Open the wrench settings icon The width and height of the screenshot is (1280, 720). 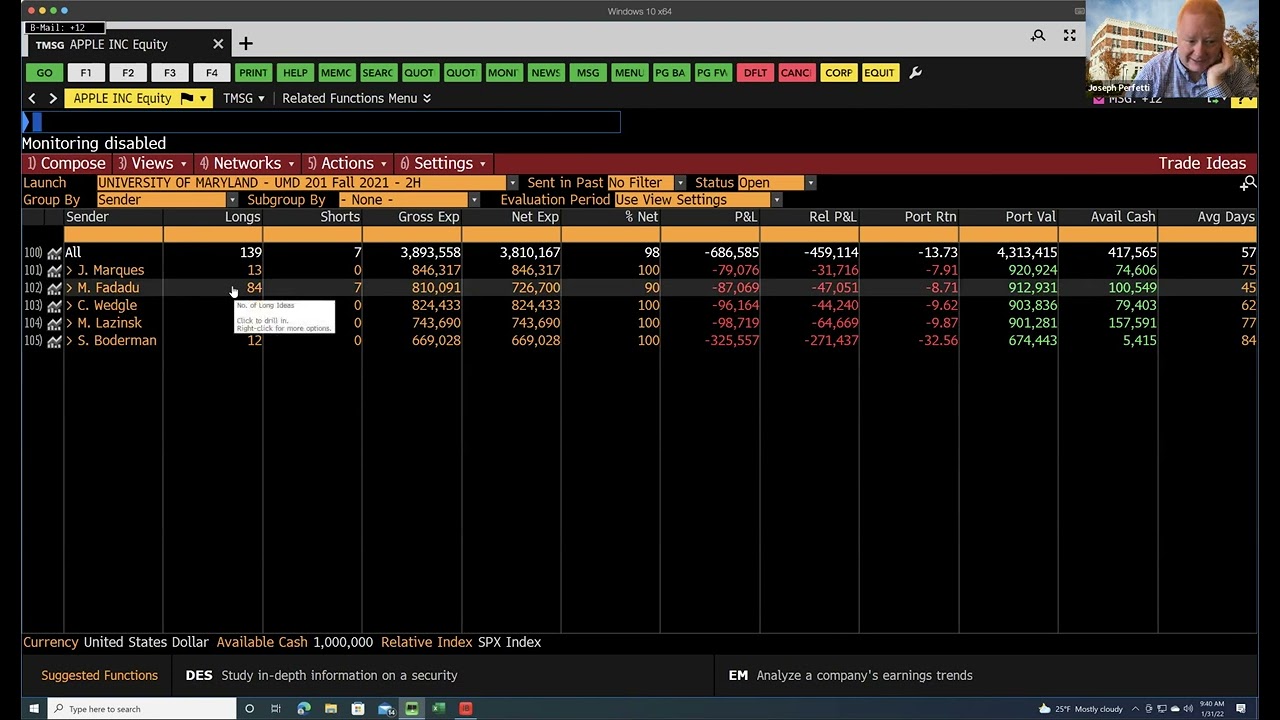[x=915, y=72]
